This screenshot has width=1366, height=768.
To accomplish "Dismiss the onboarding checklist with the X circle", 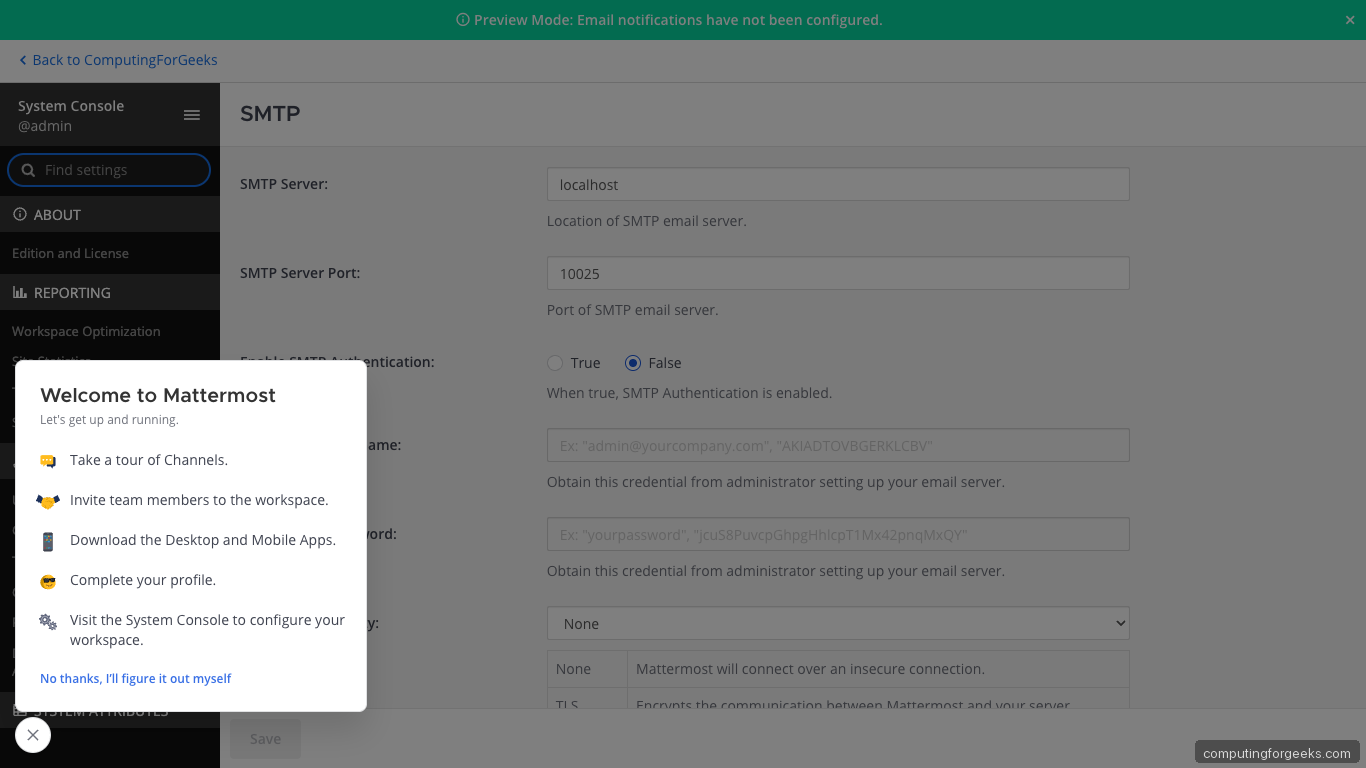I will click(x=32, y=735).
